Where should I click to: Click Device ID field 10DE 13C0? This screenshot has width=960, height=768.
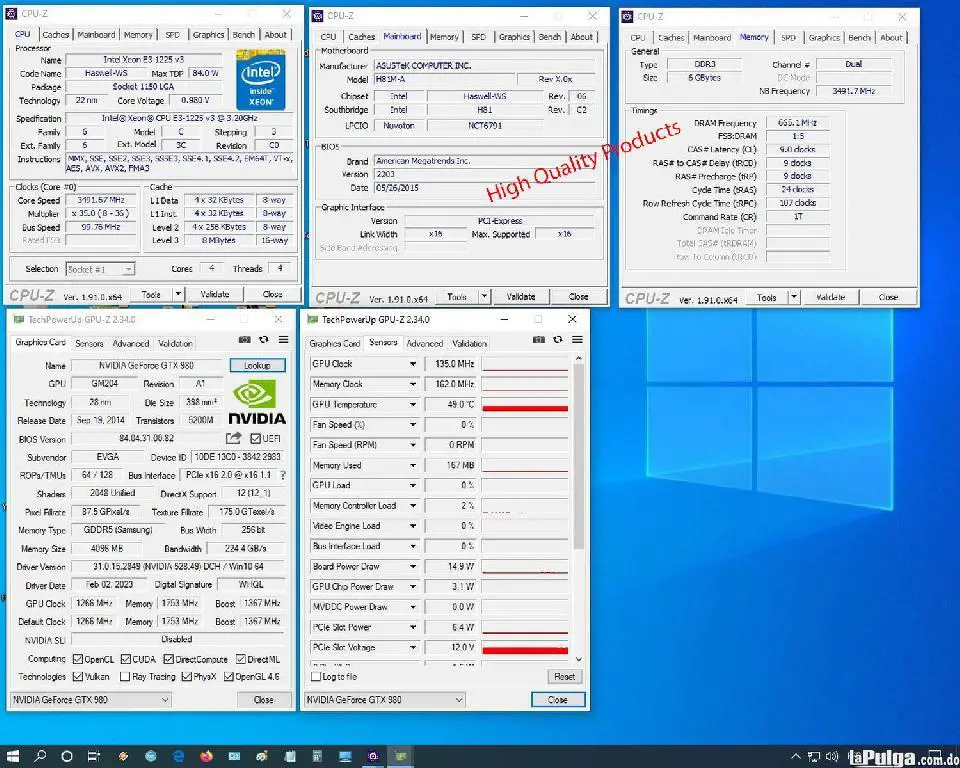(x=238, y=457)
